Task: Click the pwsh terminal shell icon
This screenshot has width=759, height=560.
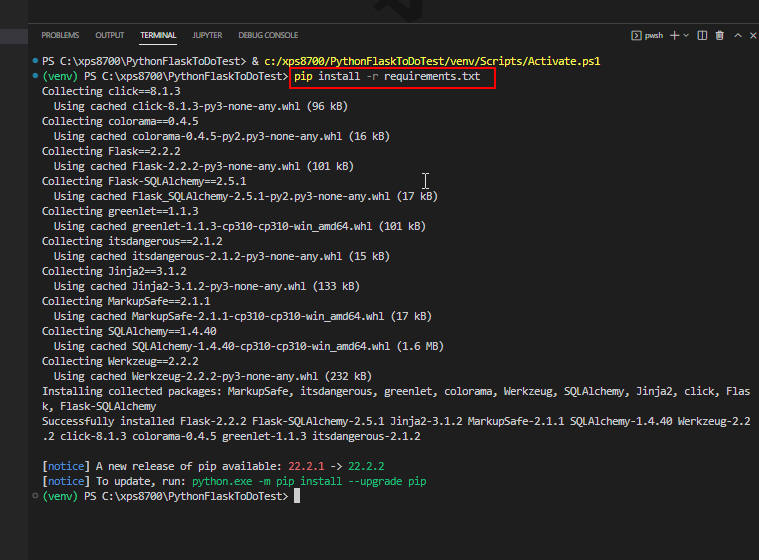Action: click(636, 35)
